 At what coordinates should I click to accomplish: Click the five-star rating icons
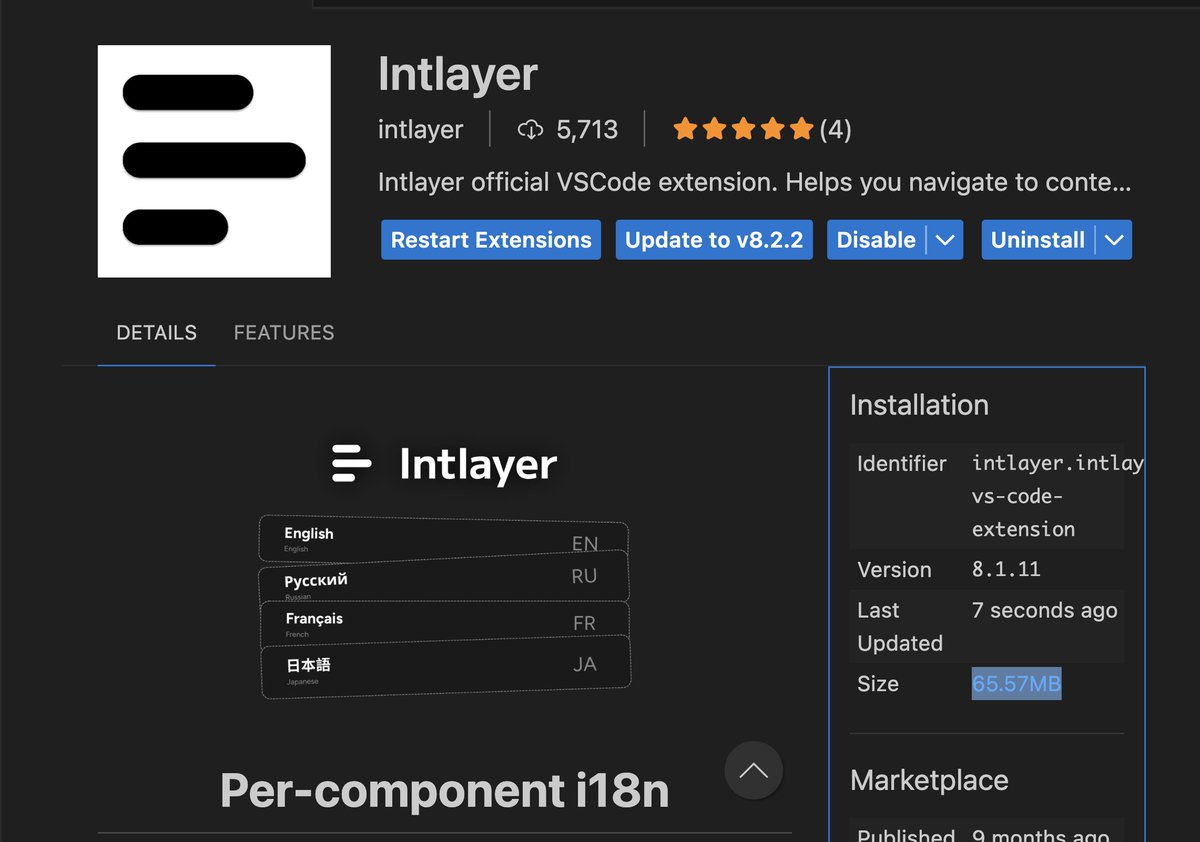(x=743, y=129)
